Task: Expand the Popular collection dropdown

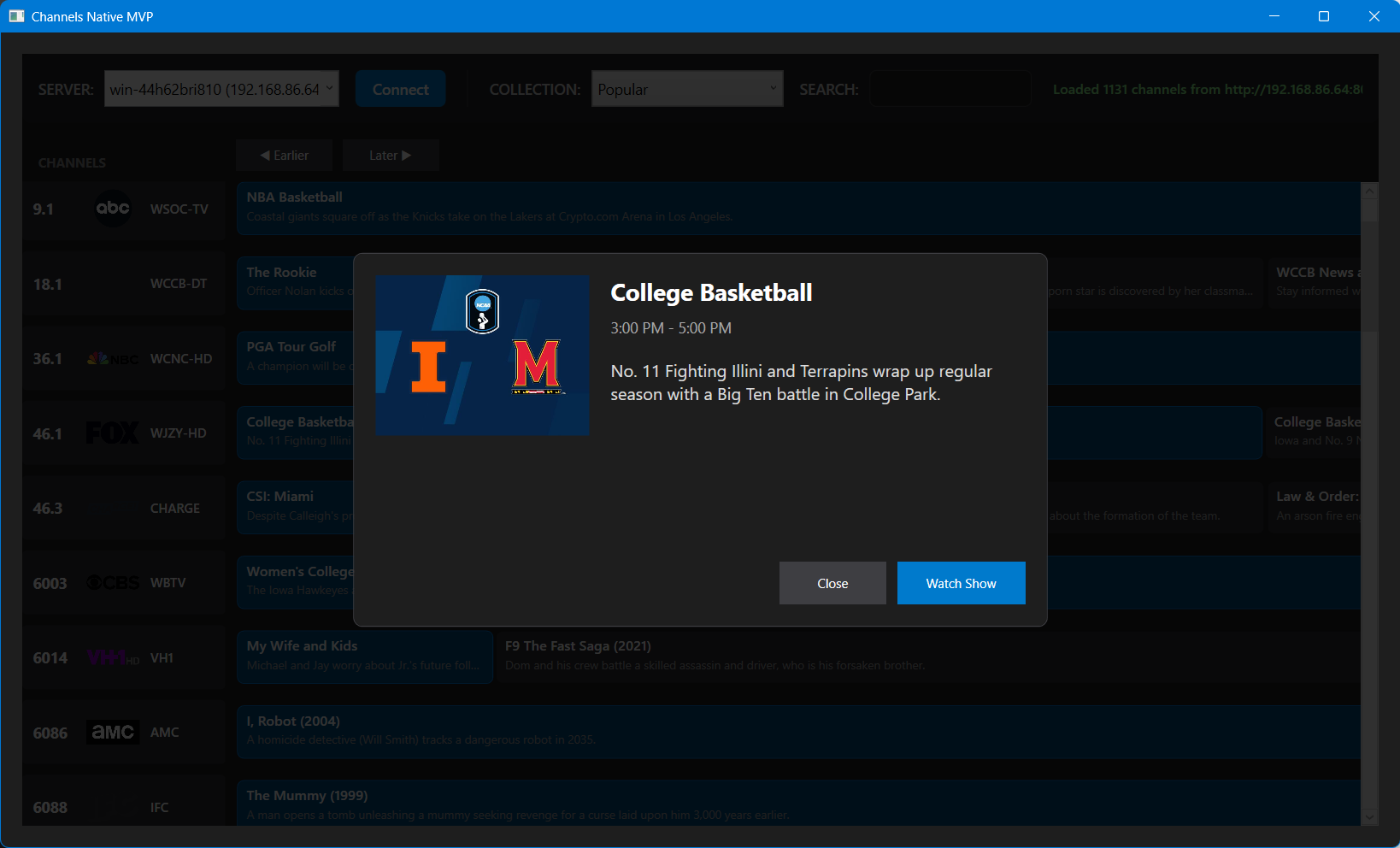Action: point(686,89)
